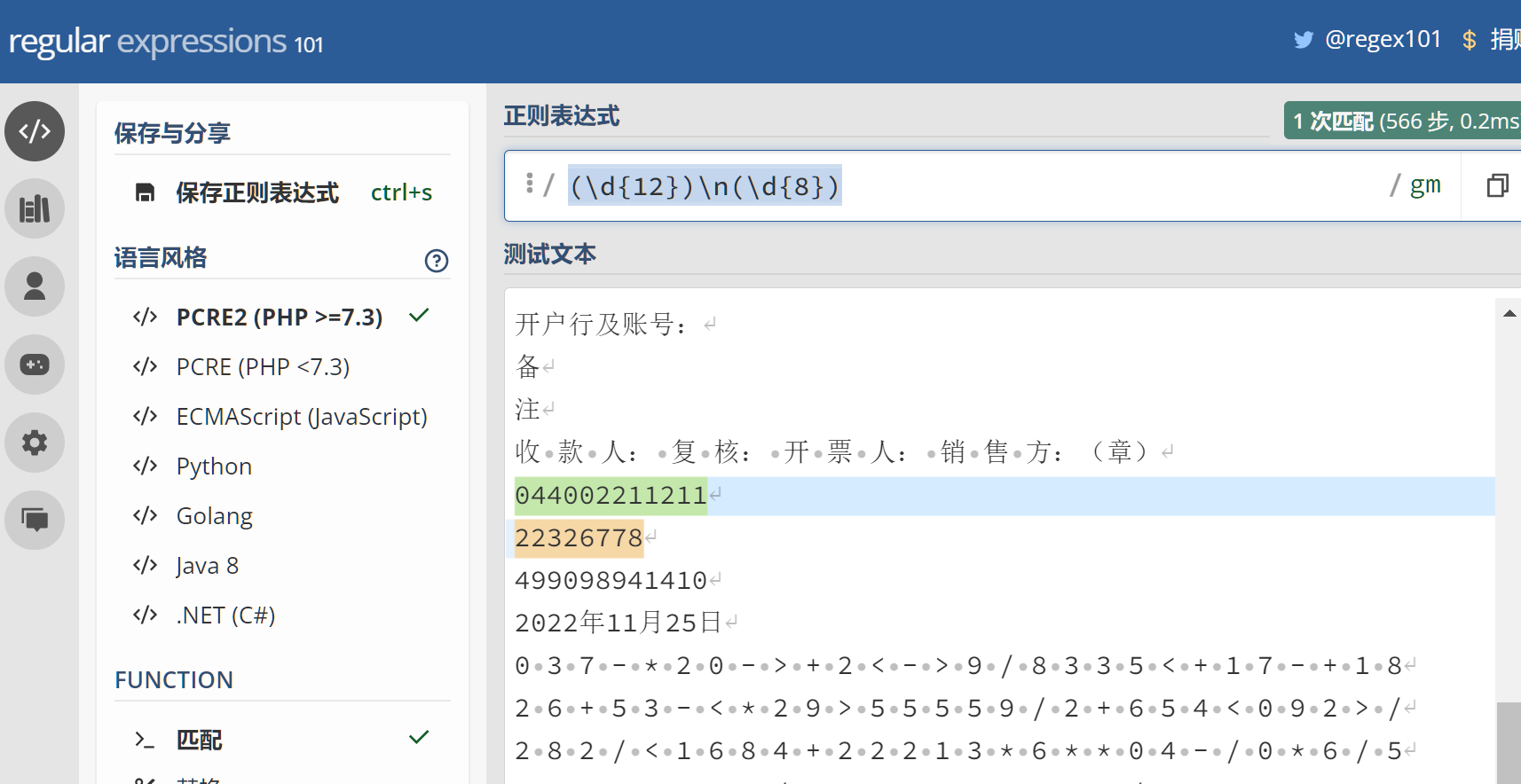Click the 1 次匹配 match info badge
This screenshot has width=1521, height=784.
click(1403, 121)
